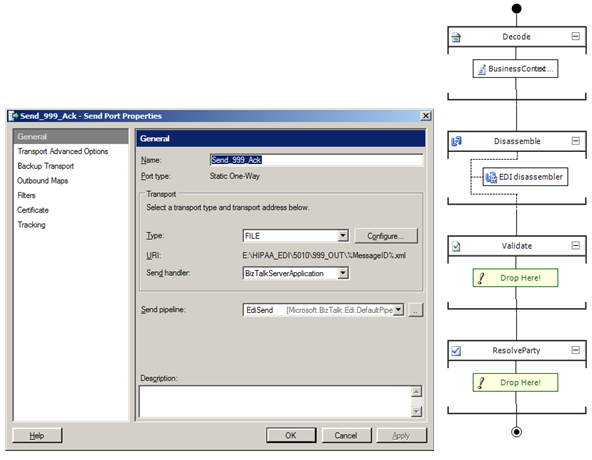592x460 pixels.
Task: Open the Send pipeline dropdown
Action: (398, 310)
